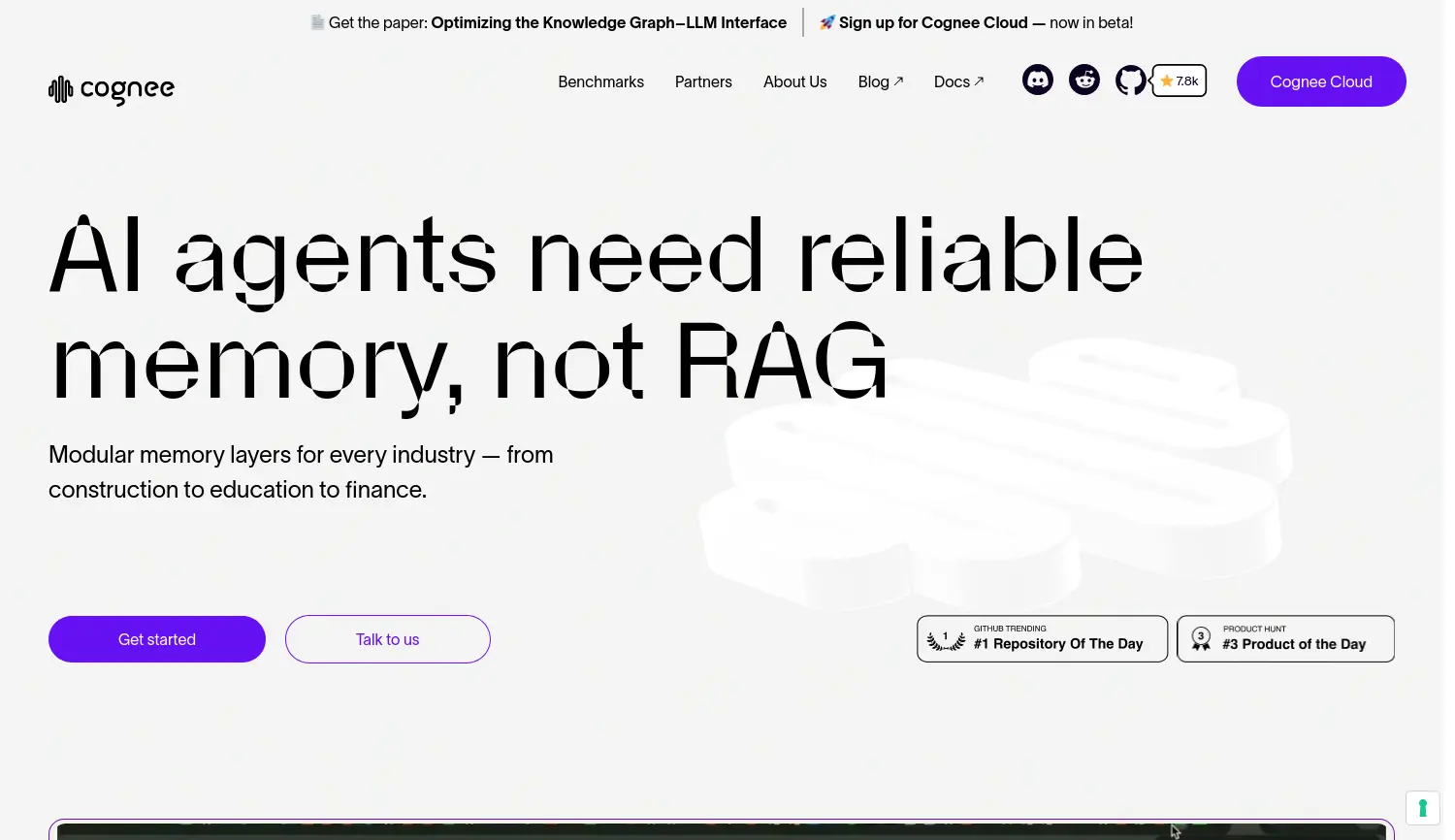Open the Discord community icon

click(x=1038, y=80)
